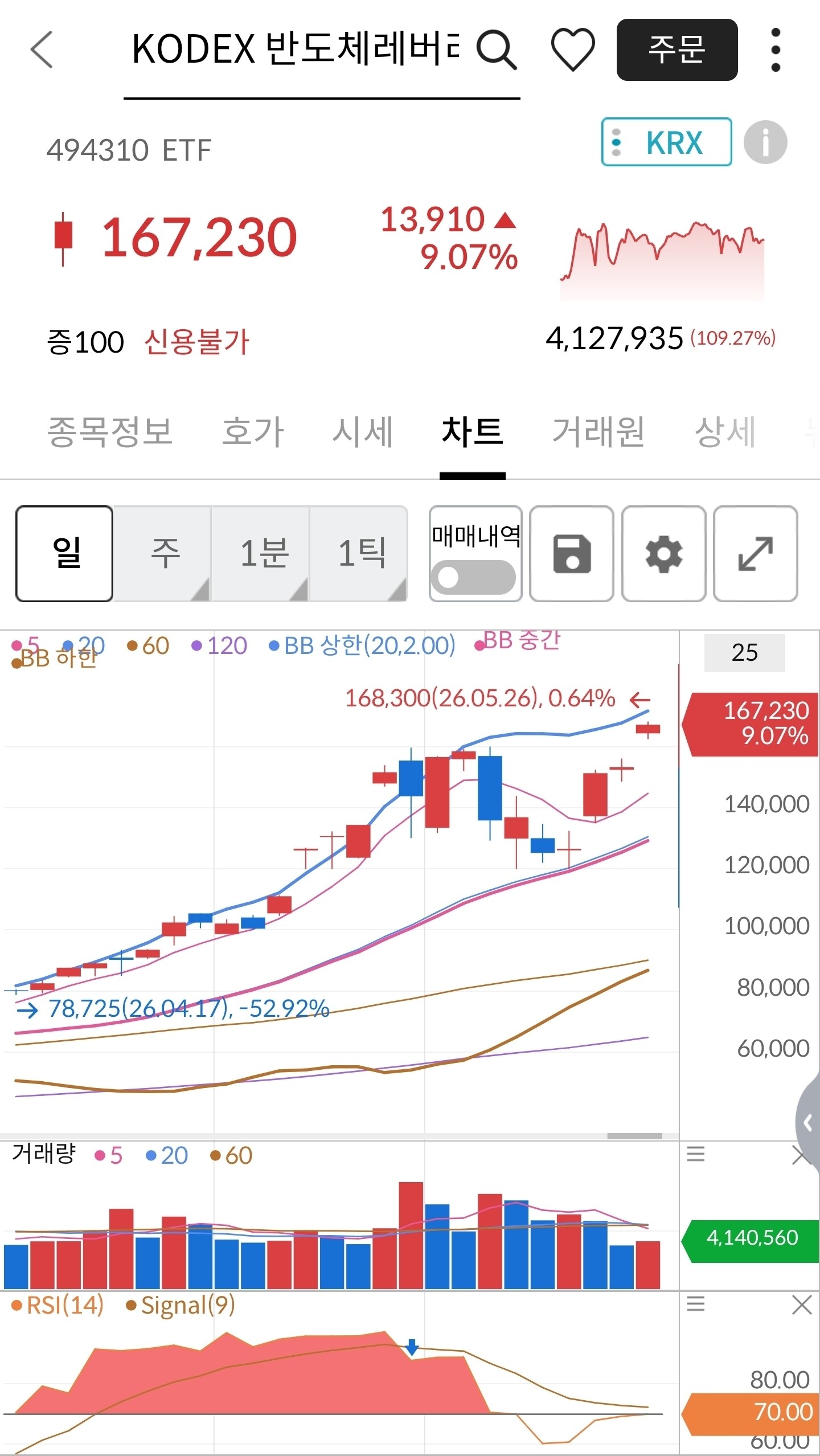The image size is (820, 1456).
Task: Save chart with floppy disk icon
Action: click(572, 554)
